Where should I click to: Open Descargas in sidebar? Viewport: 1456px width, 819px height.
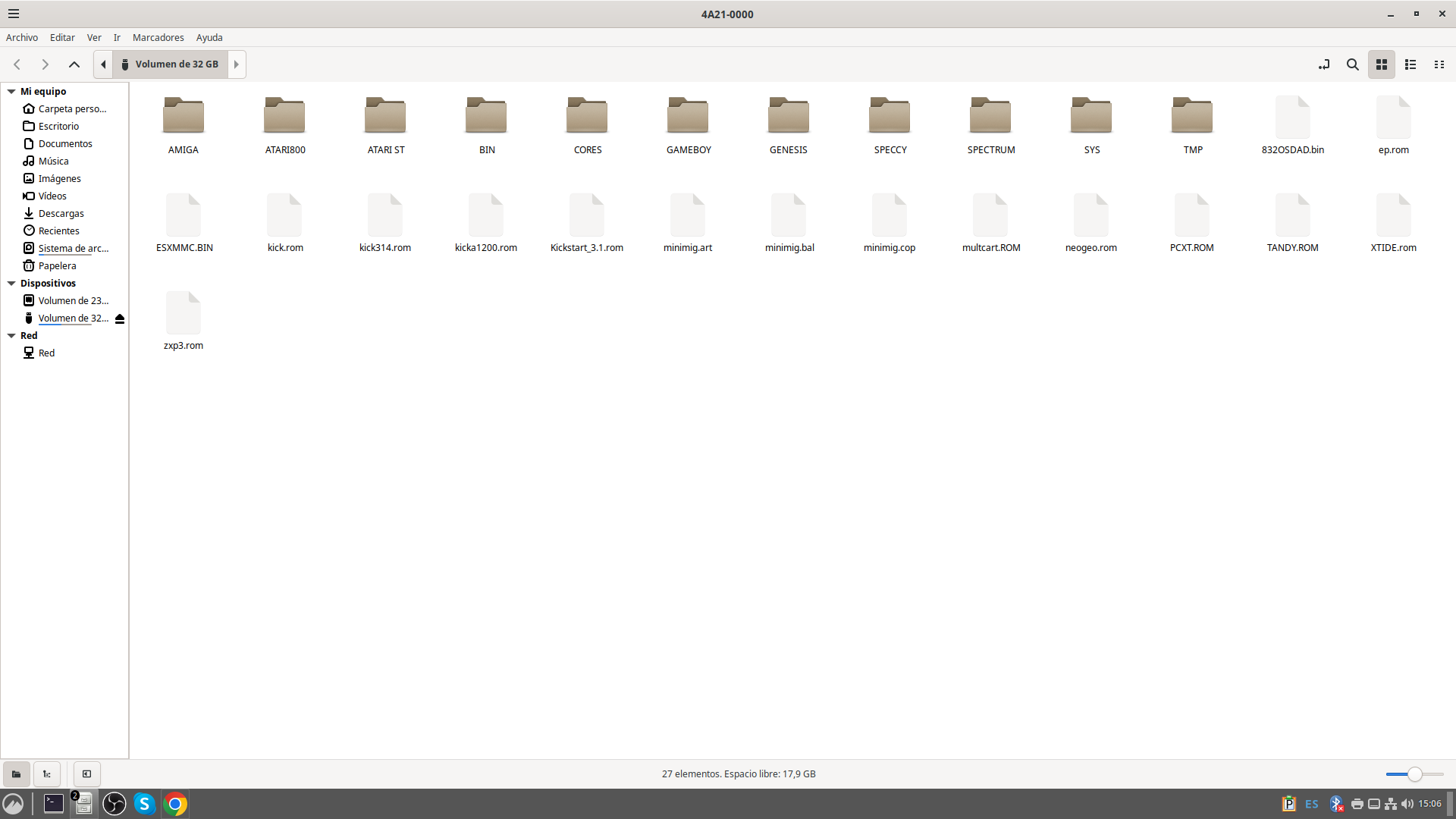[61, 214]
